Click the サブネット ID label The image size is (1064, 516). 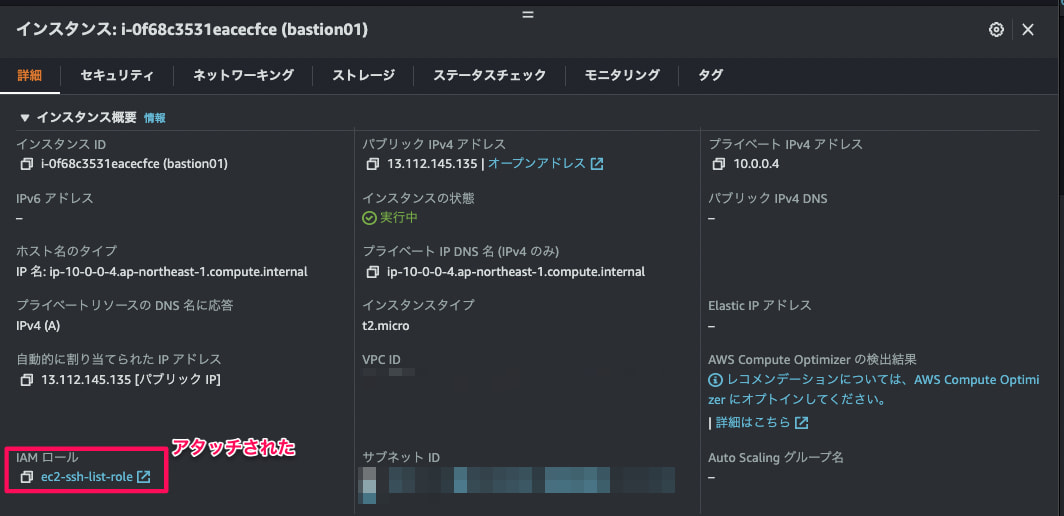tap(401, 458)
